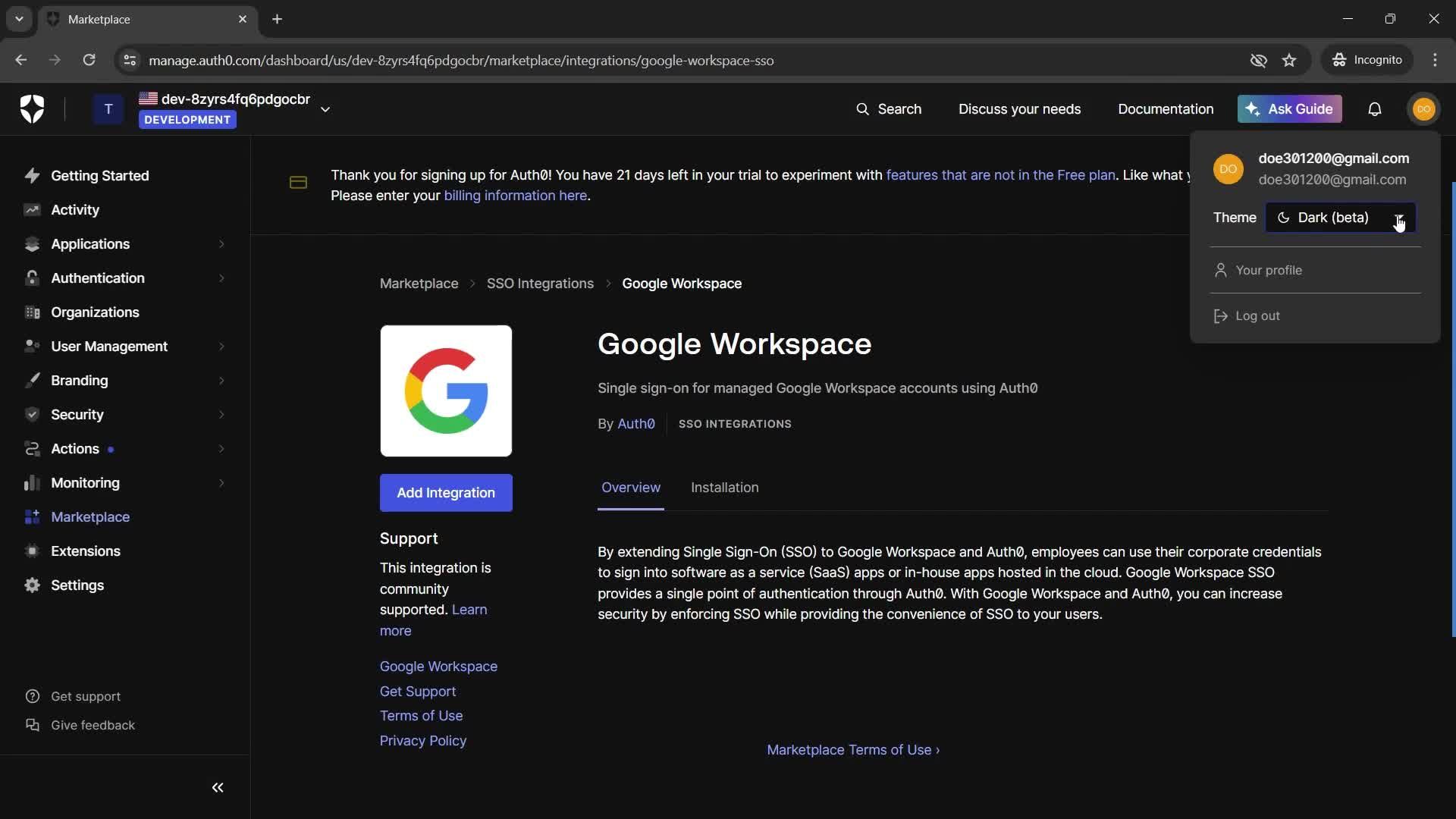Click the browser address bar URL
Screen dimensions: 1456x819
click(x=461, y=60)
